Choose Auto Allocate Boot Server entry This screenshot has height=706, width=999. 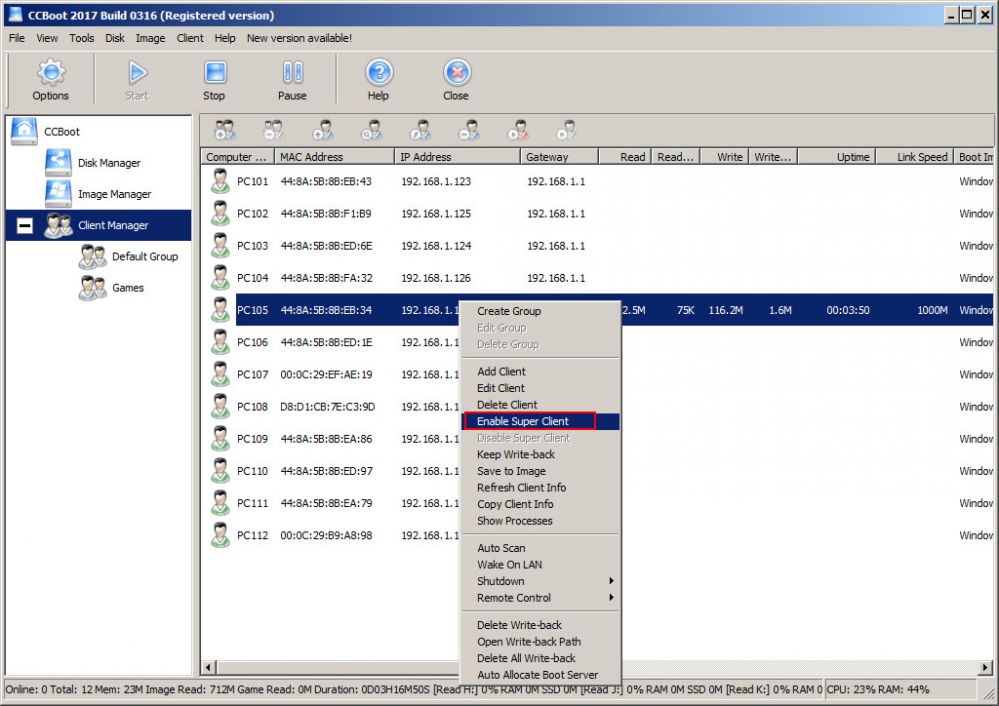540,675
